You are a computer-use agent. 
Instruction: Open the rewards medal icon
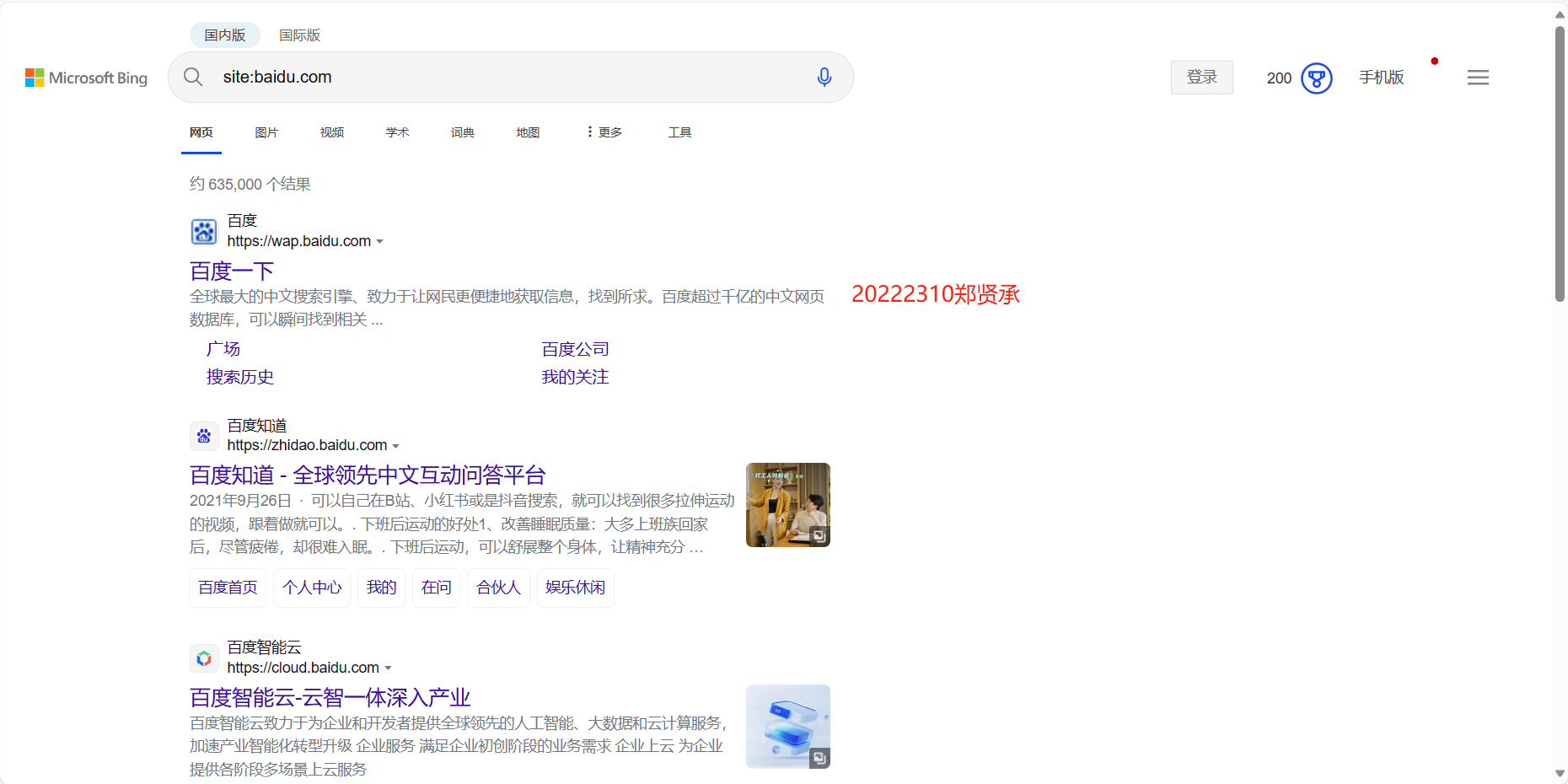[1316, 78]
